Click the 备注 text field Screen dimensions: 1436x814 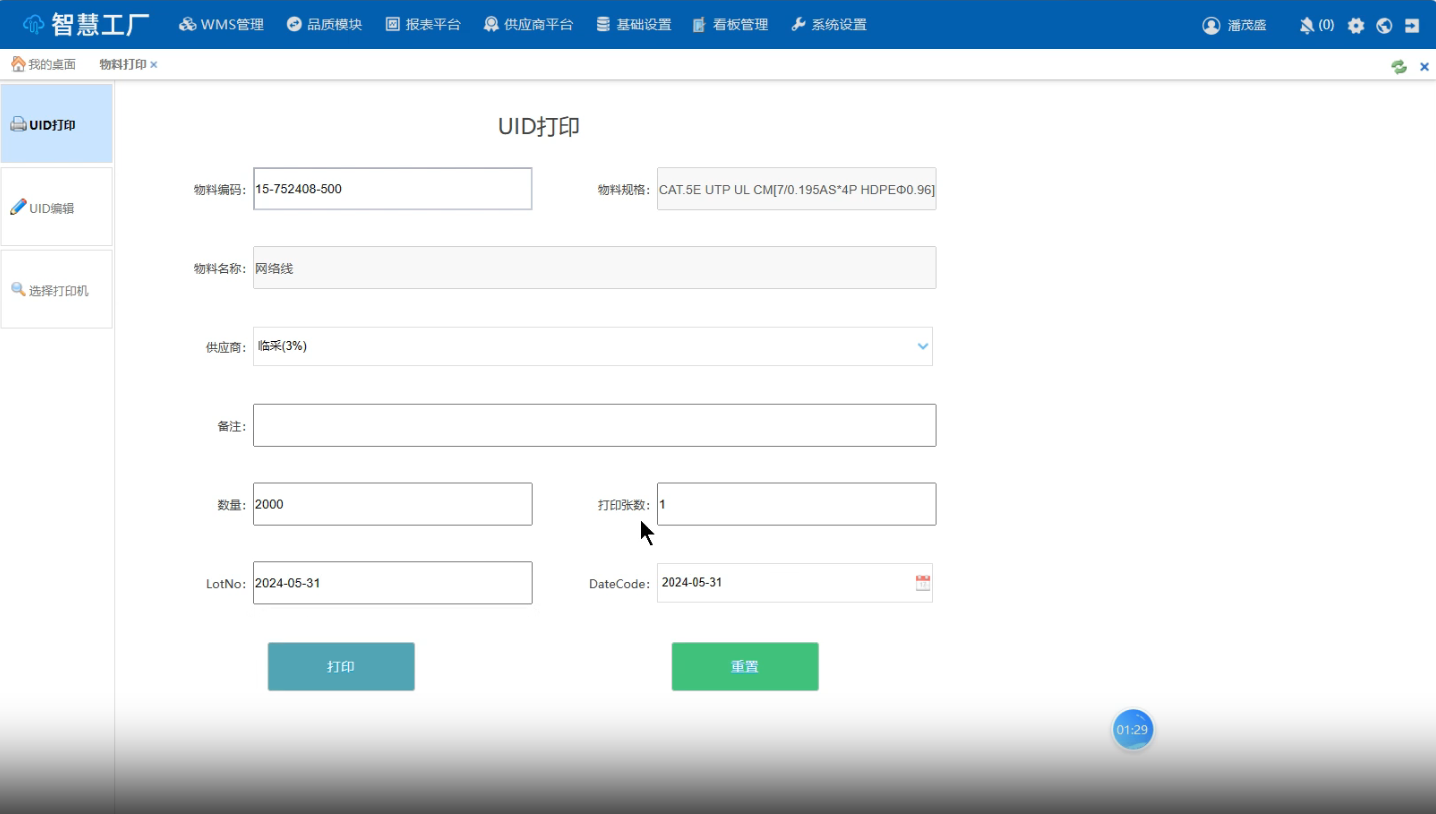pyautogui.click(x=594, y=426)
